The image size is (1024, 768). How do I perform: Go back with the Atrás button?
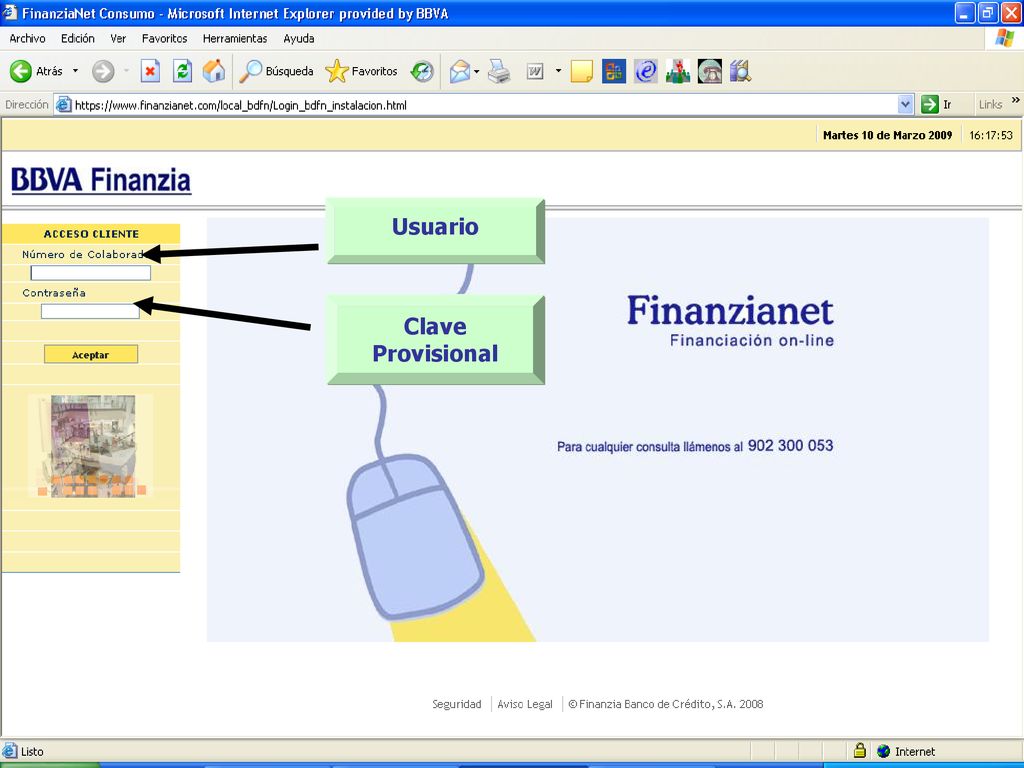tap(37, 71)
